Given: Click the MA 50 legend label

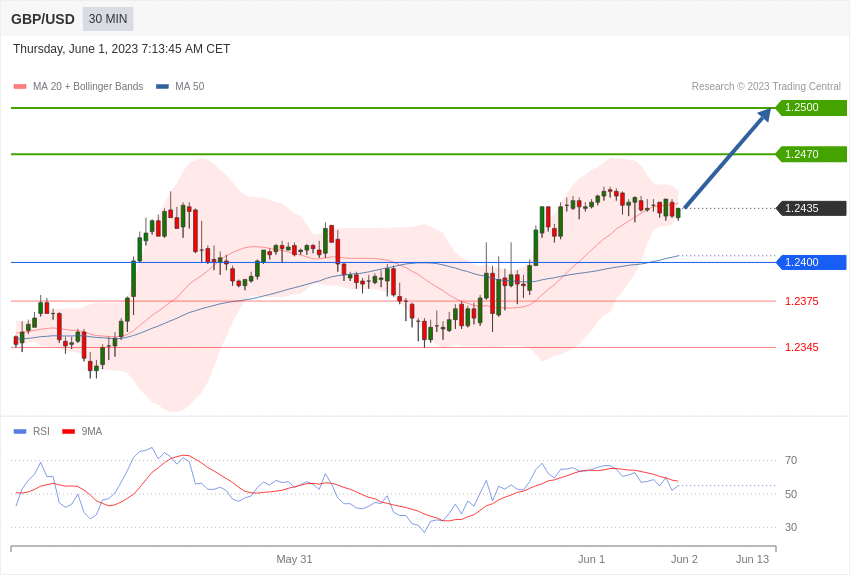Looking at the screenshot, I should pos(190,87).
